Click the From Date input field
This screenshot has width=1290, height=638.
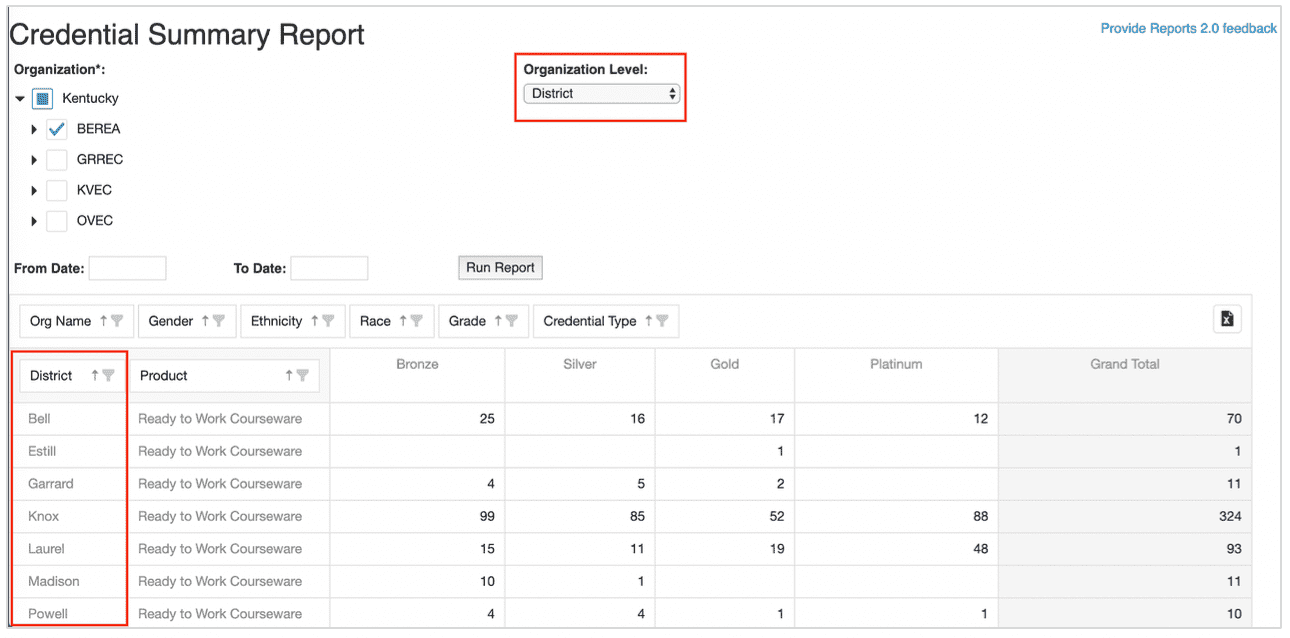pos(127,268)
